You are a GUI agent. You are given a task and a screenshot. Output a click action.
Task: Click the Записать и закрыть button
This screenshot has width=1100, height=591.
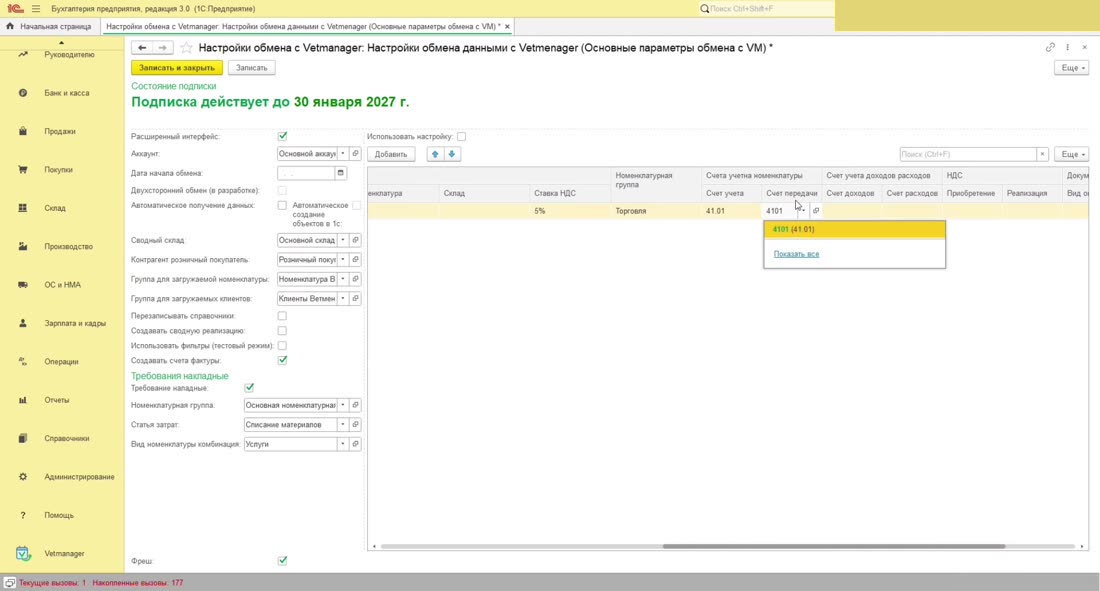click(x=177, y=68)
